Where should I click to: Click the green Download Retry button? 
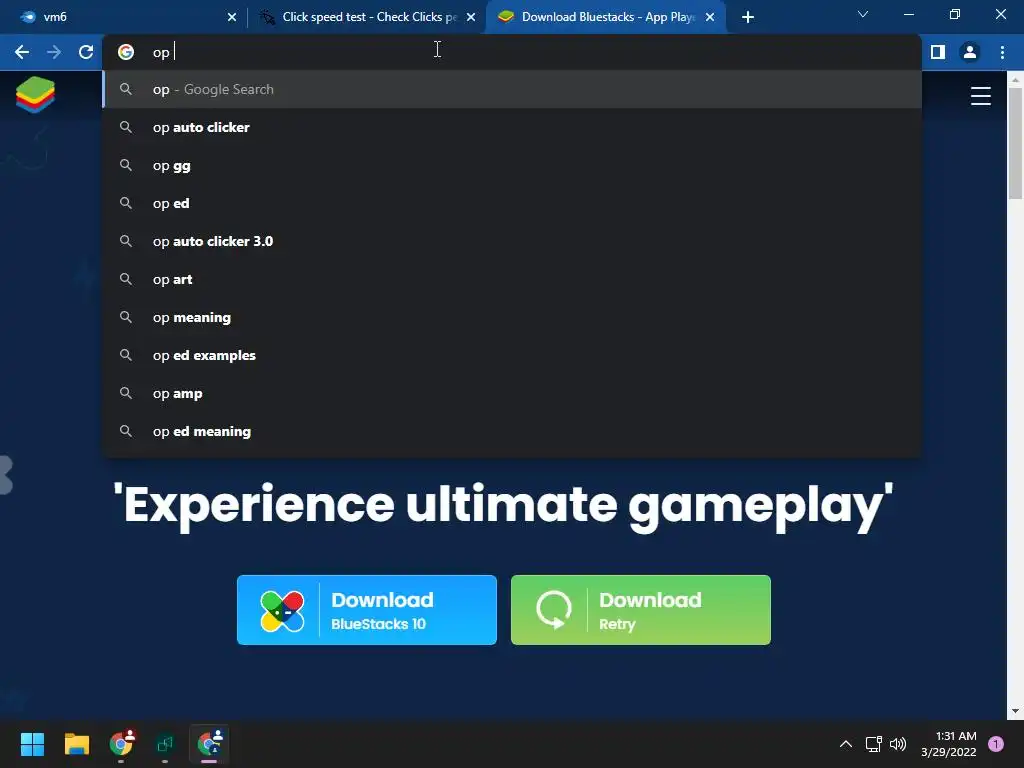pyautogui.click(x=641, y=610)
